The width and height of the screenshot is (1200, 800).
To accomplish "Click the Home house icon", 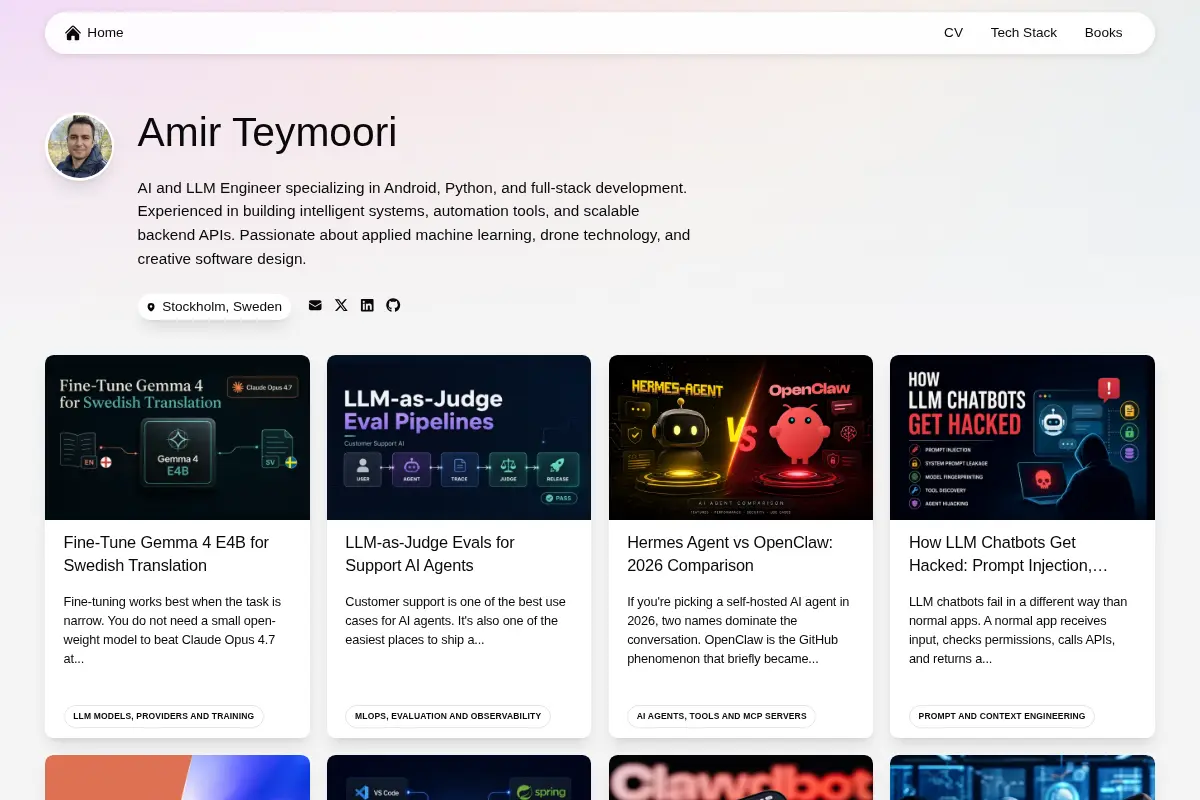I will (x=73, y=33).
